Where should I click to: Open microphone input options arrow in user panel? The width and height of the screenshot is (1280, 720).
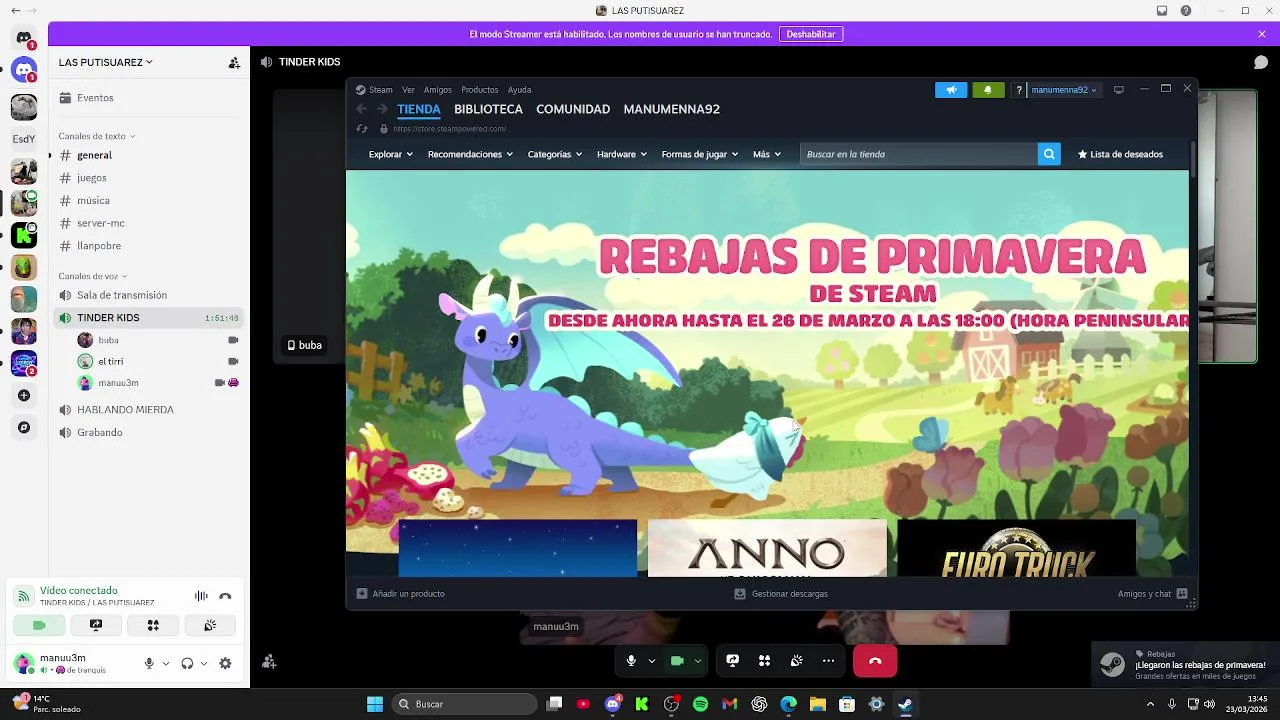click(166, 663)
